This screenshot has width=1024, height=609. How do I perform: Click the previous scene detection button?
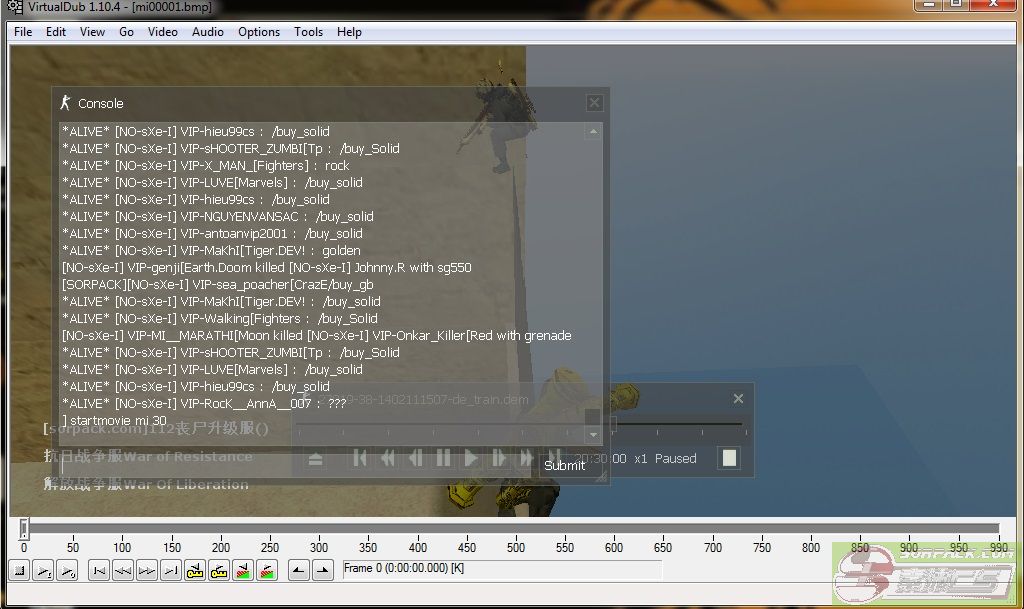pyautogui.click(x=243, y=571)
